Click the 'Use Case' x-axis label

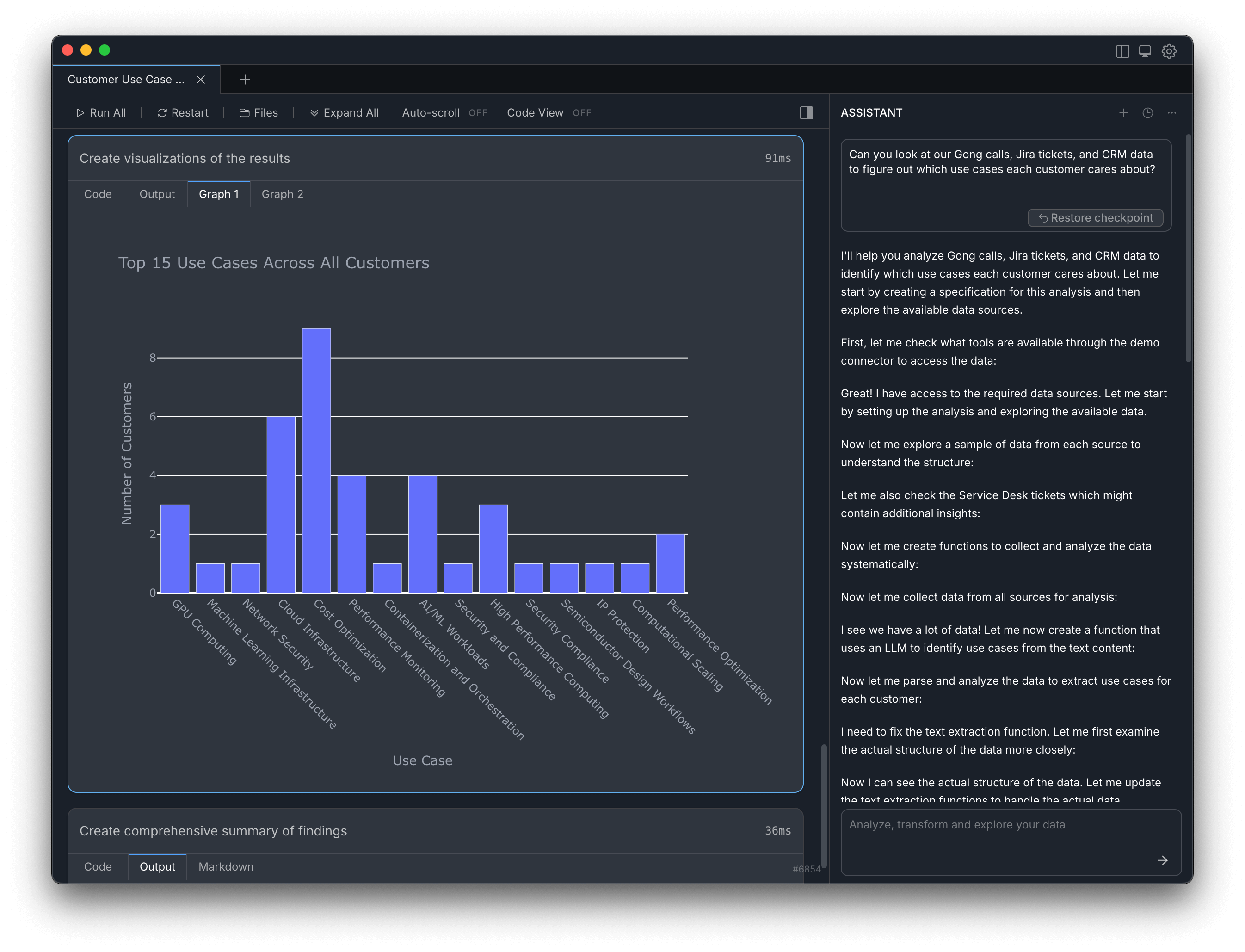coord(423,761)
